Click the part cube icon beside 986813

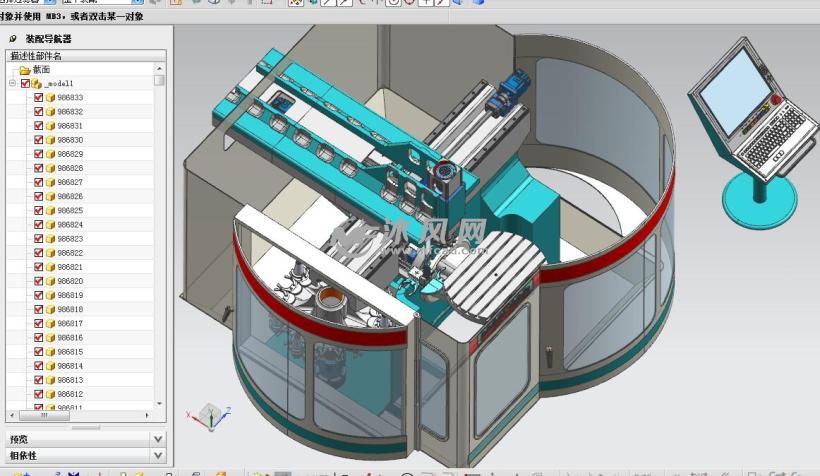click(x=50, y=380)
